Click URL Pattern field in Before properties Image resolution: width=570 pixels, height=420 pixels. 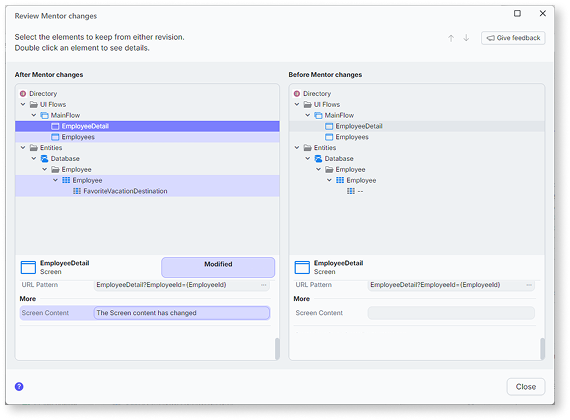point(451,285)
